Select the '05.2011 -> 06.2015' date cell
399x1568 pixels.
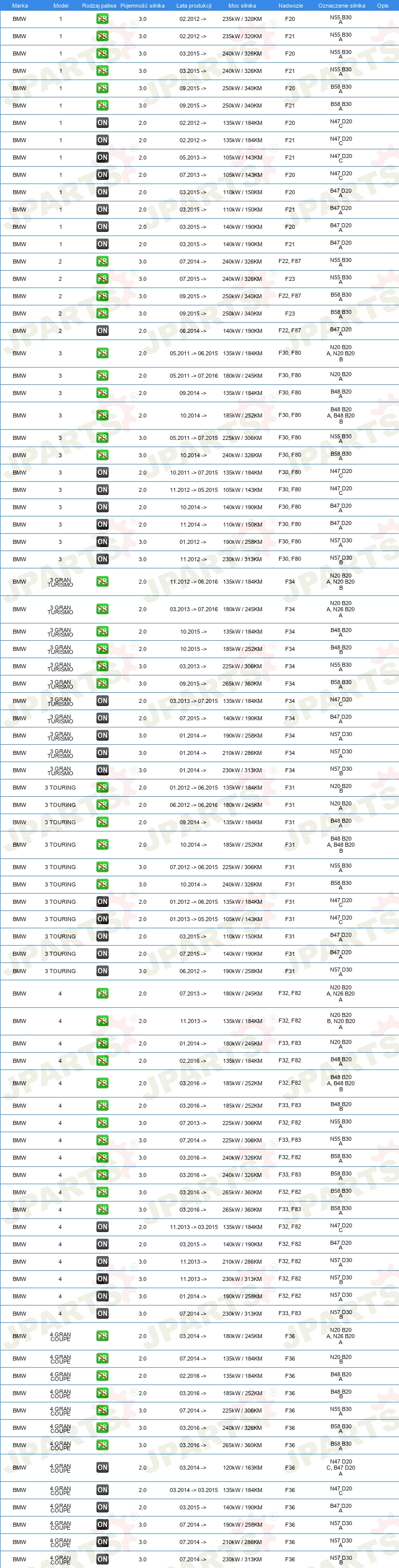coord(194,353)
